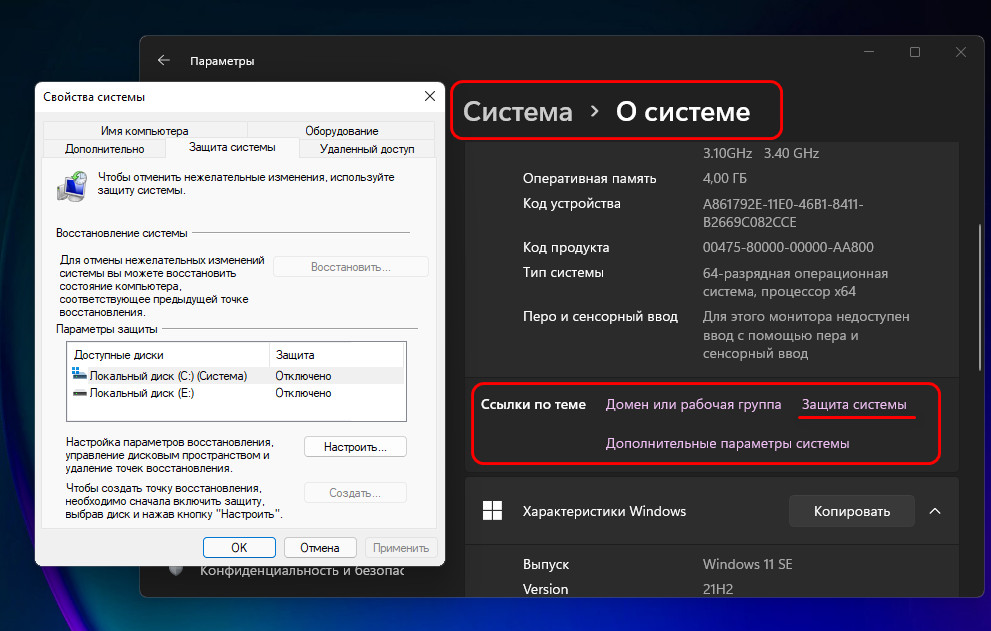Click Отключено status for disk E:

(x=303, y=393)
